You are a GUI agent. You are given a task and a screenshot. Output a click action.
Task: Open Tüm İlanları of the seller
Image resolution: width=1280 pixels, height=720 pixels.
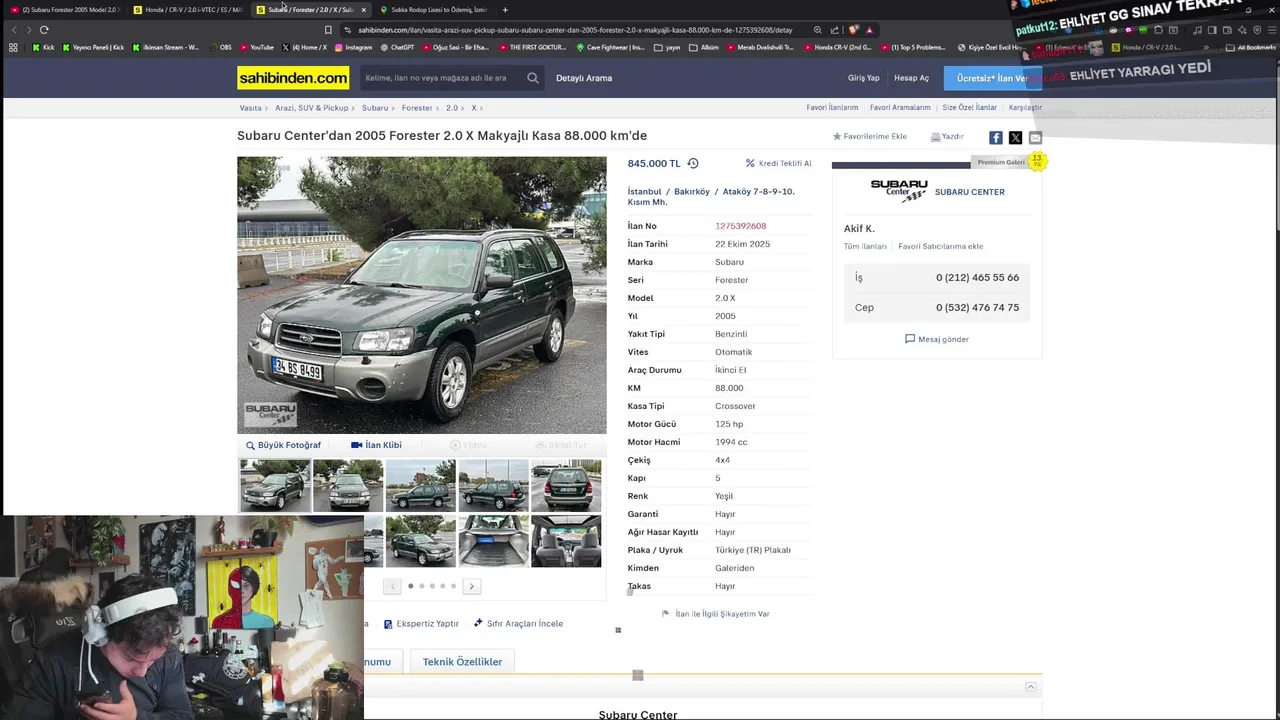865,246
